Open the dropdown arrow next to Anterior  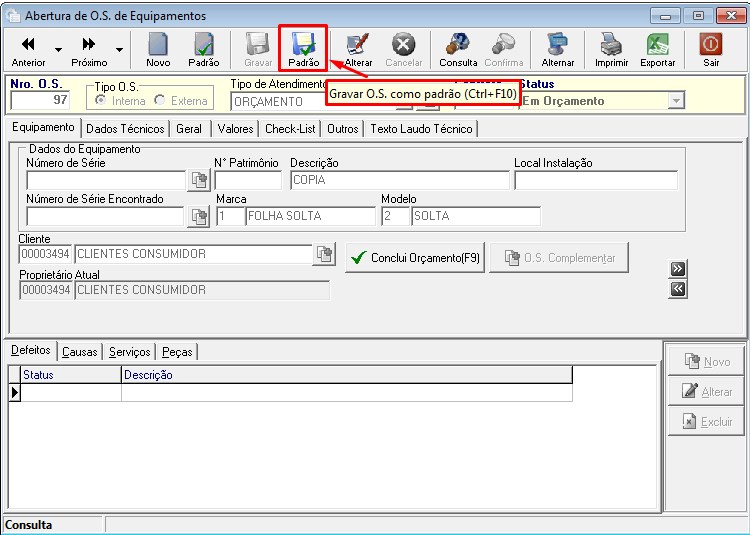pyautogui.click(x=58, y=50)
